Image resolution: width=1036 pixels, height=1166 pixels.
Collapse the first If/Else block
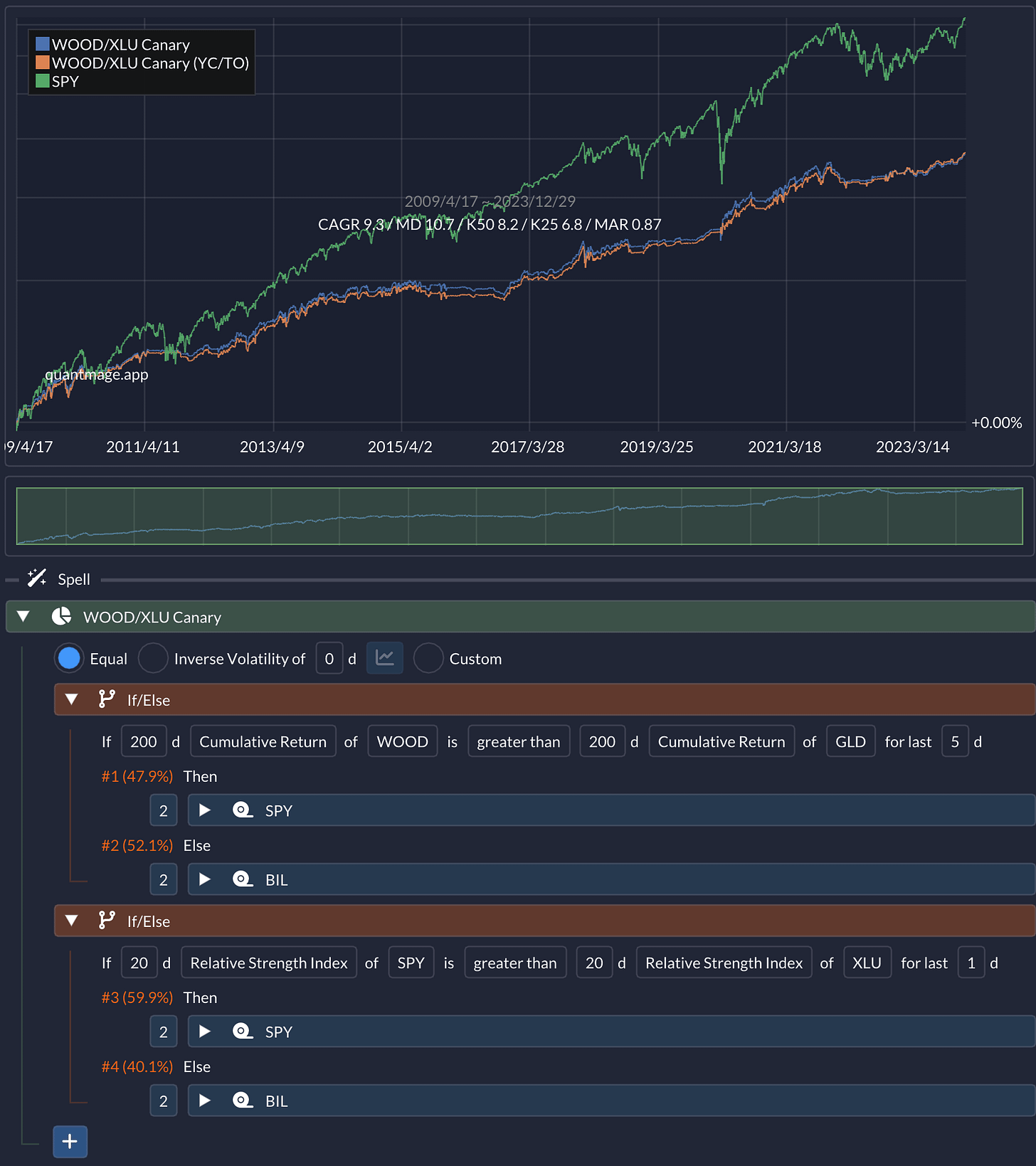(72, 699)
